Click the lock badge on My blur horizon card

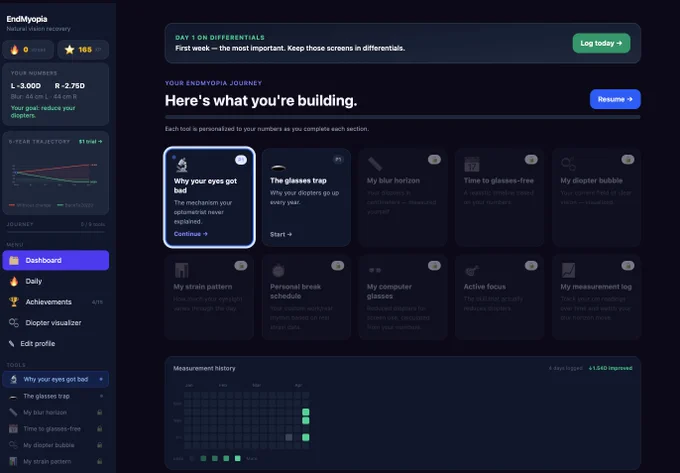coord(434,160)
